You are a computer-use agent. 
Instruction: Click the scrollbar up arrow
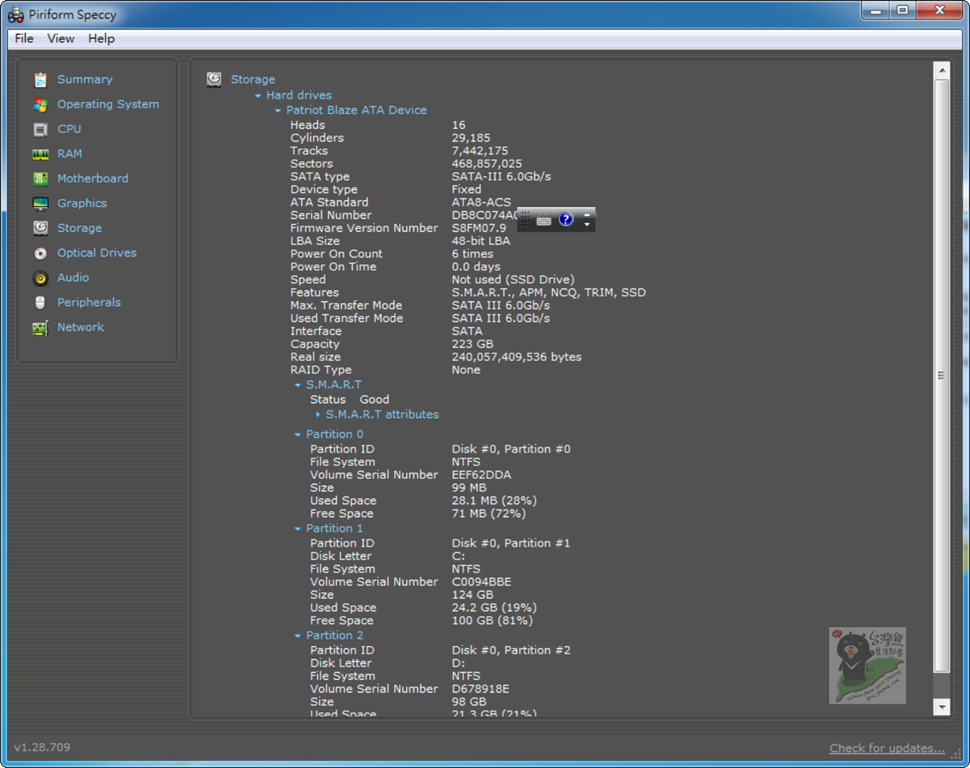pyautogui.click(x=942, y=71)
